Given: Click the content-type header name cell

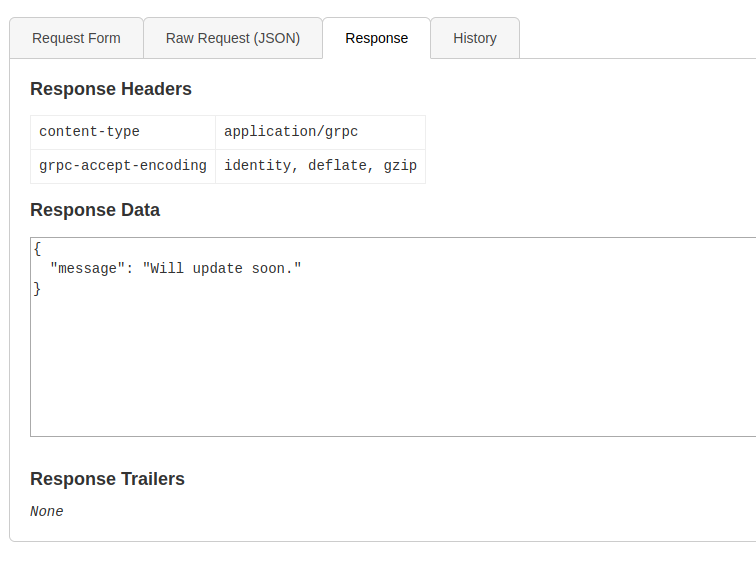Looking at the screenshot, I should click(90, 132).
